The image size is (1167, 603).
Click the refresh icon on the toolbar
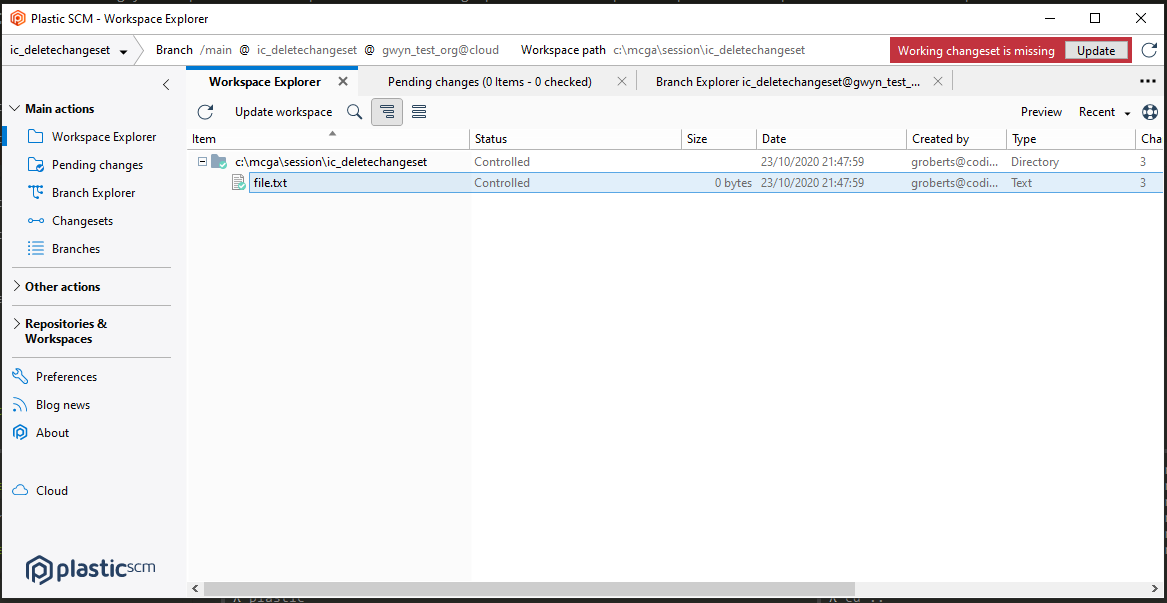pos(205,112)
